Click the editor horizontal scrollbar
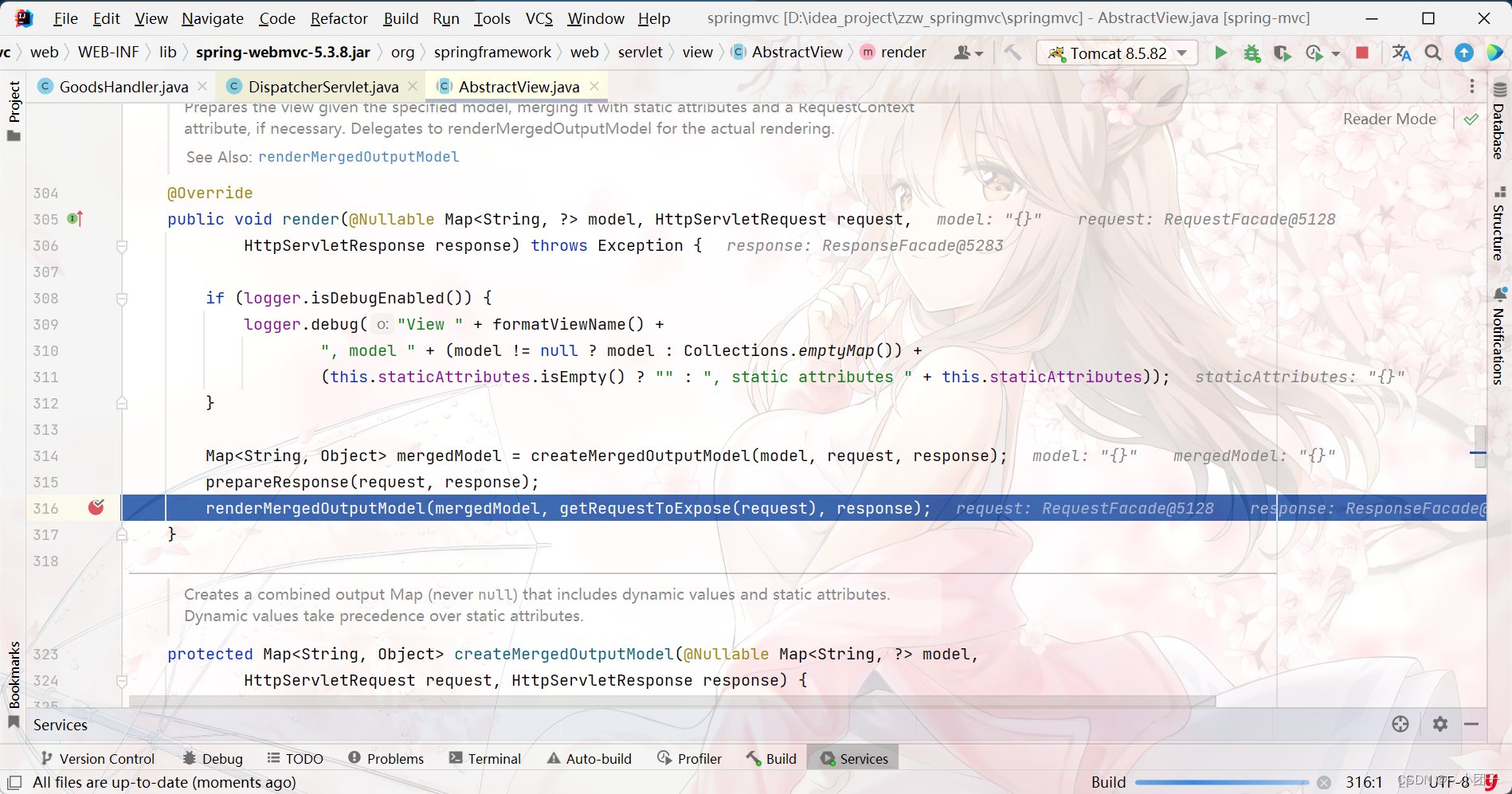 [672, 701]
